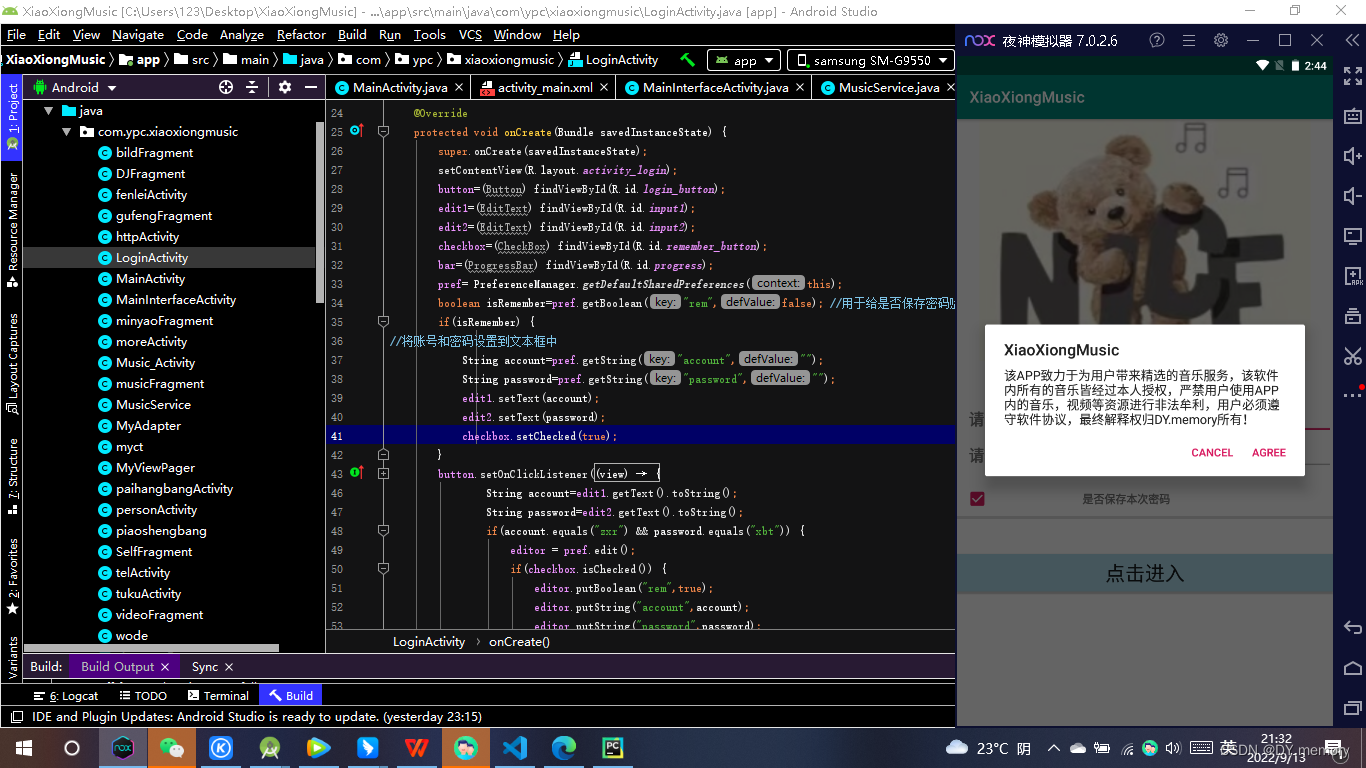Collapse the com.ypc.xiaoxiongmusic package node
The width and height of the screenshot is (1366, 768).
click(x=66, y=132)
